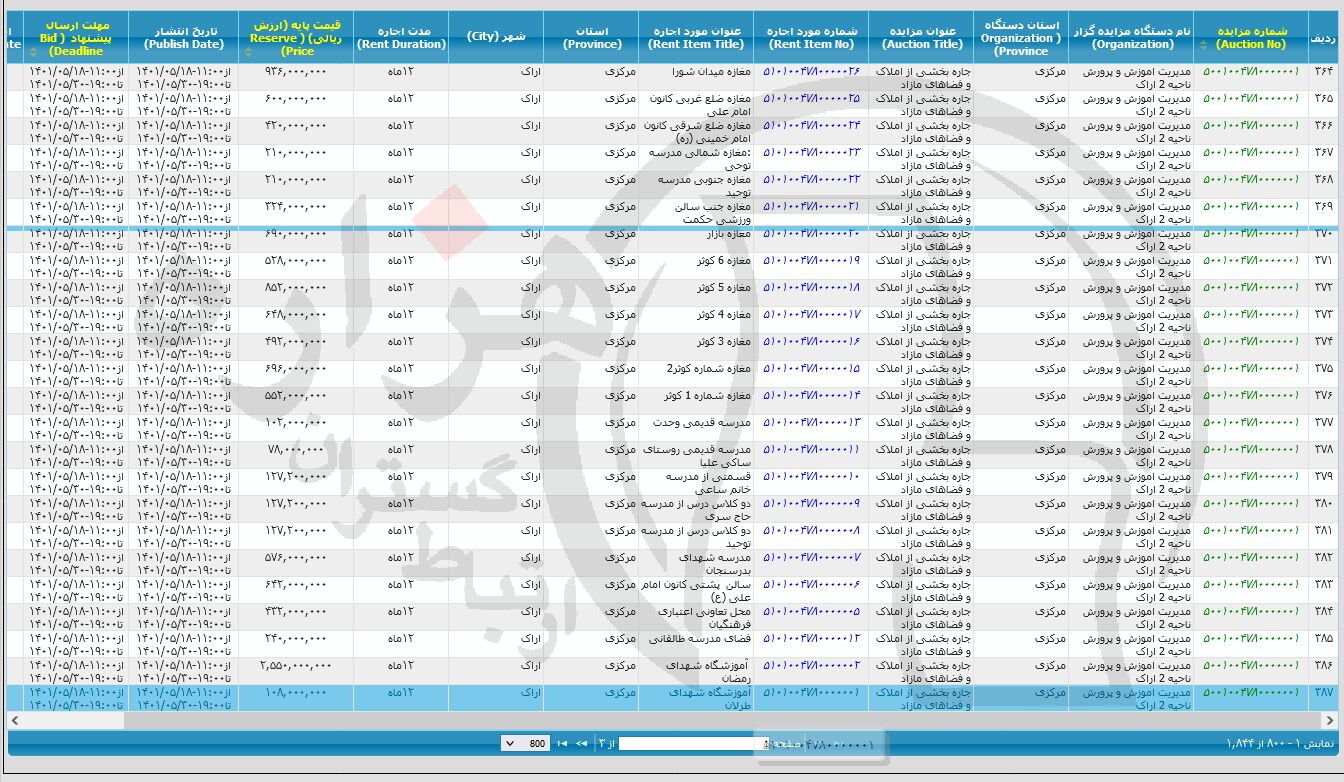Click duration ۱۲ماه in row ۳۸۳

(x=401, y=584)
